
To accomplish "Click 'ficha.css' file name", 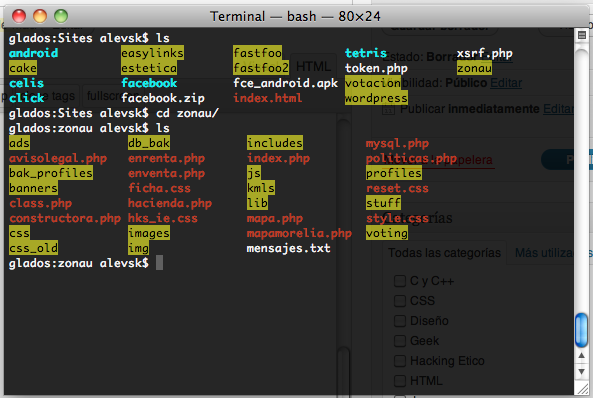I will (159, 188).
